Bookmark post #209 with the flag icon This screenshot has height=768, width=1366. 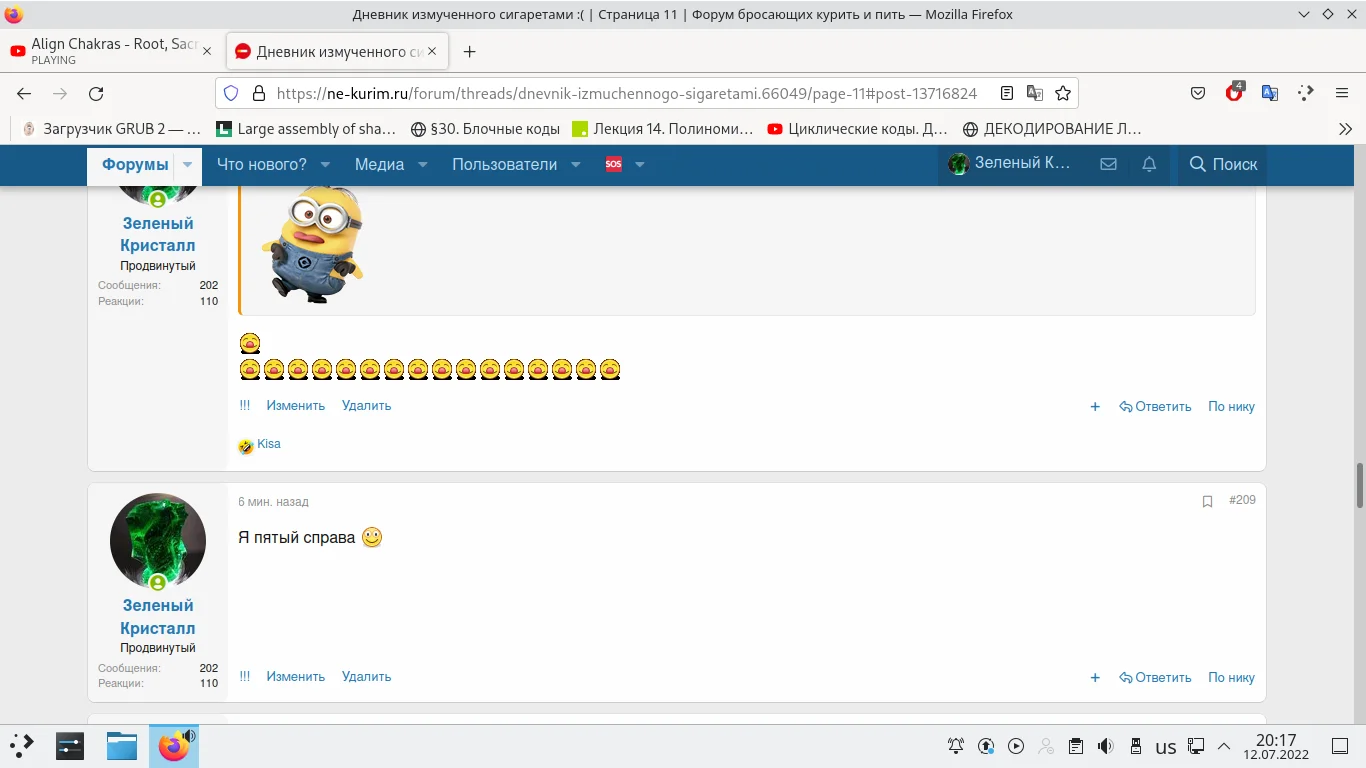coord(1207,501)
